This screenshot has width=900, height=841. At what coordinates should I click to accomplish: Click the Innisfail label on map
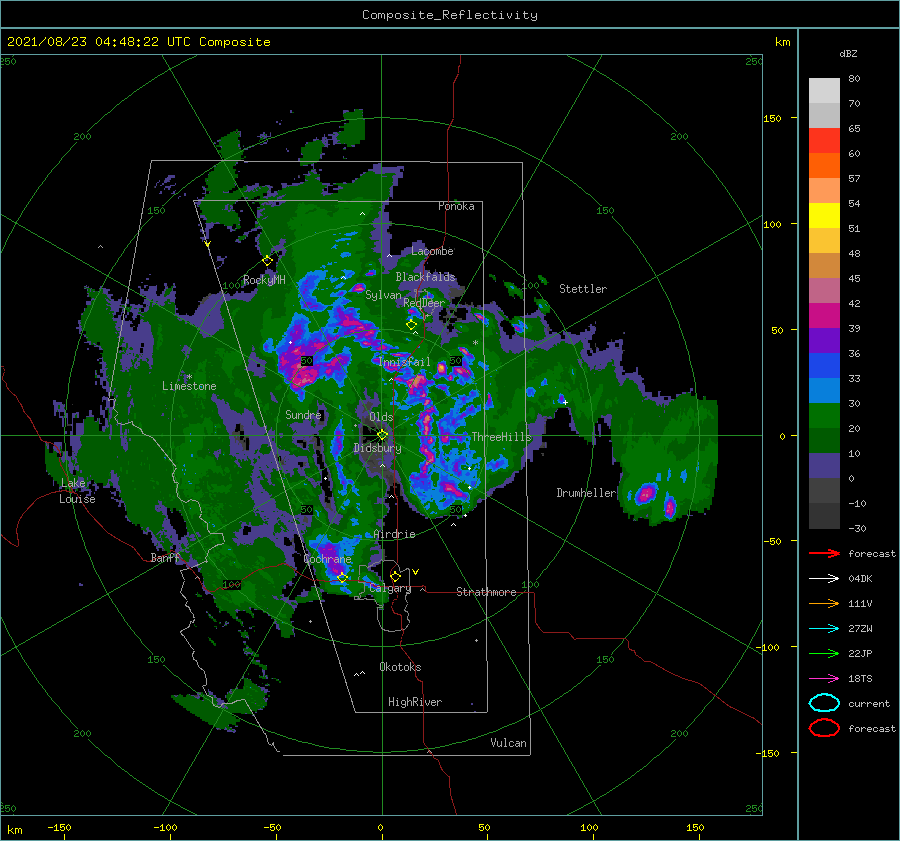[x=404, y=362]
